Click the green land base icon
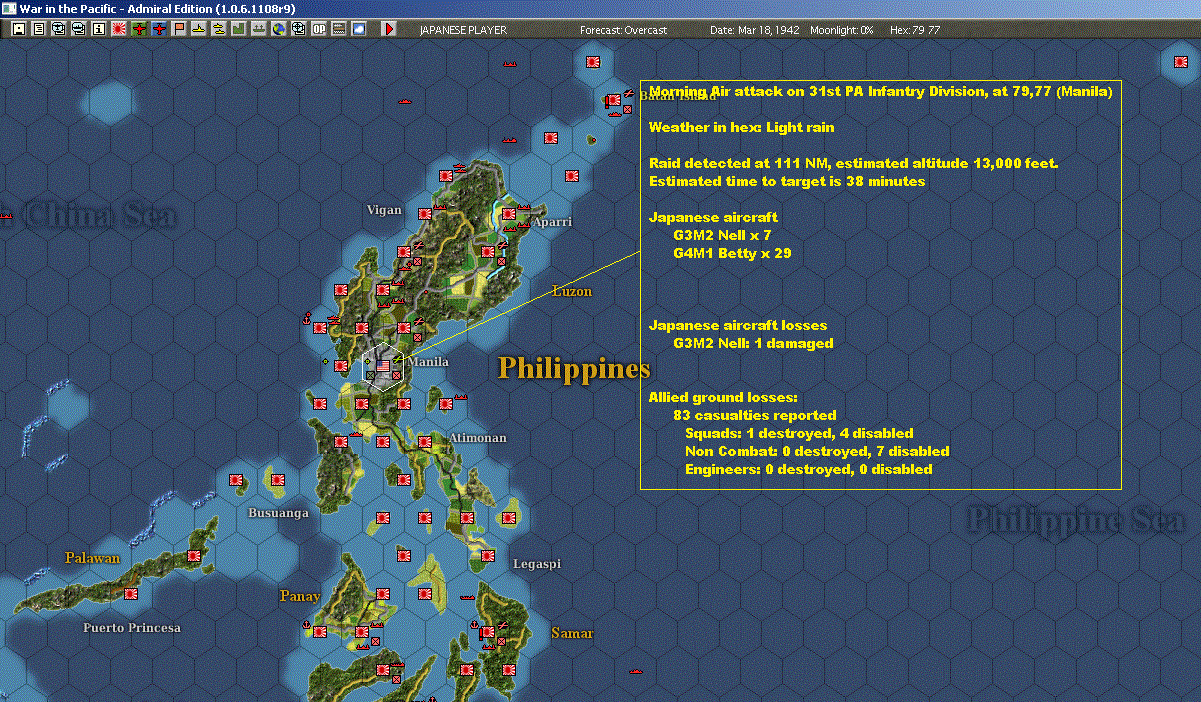Screen dimensions: 1201x702 tap(239, 30)
